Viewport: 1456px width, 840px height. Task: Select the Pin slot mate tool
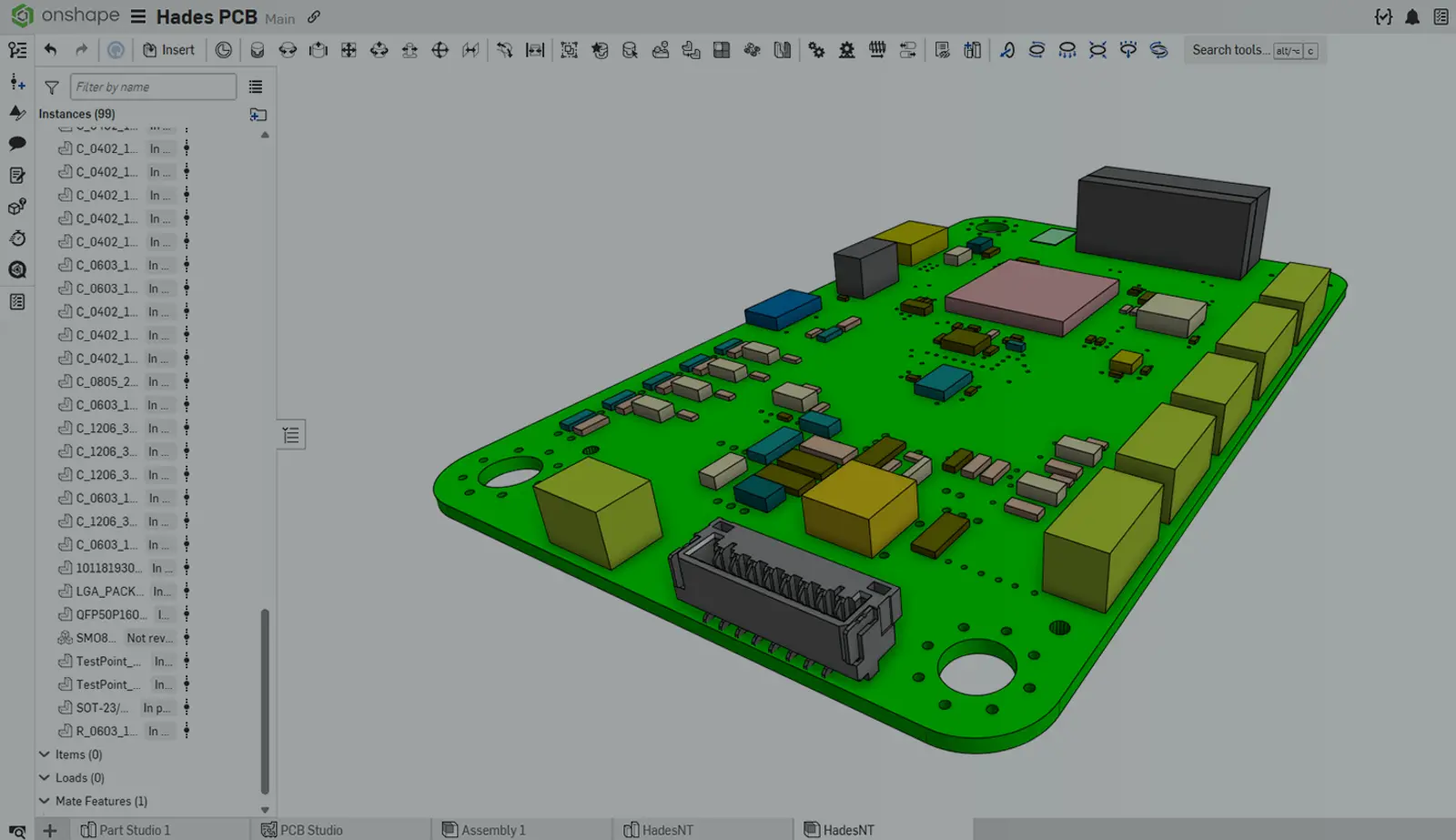pos(409,50)
